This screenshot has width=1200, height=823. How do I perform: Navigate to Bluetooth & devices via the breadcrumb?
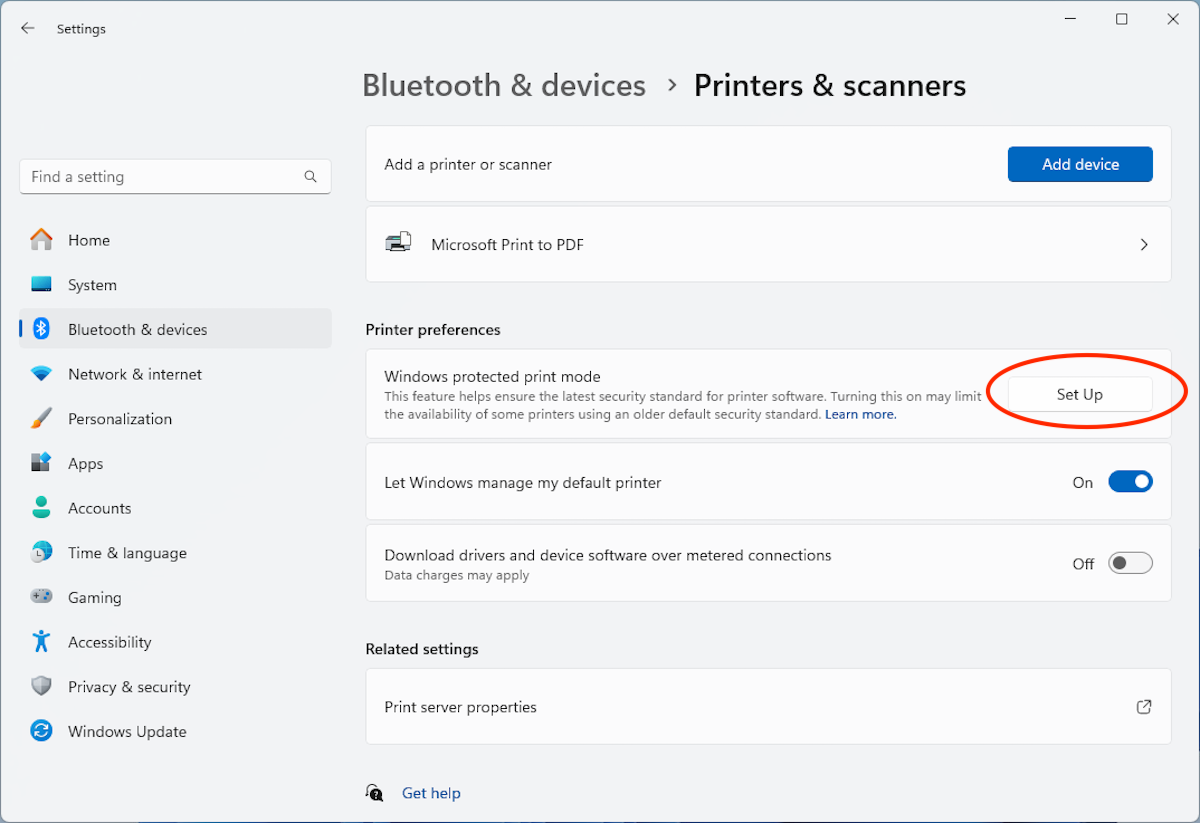504,86
